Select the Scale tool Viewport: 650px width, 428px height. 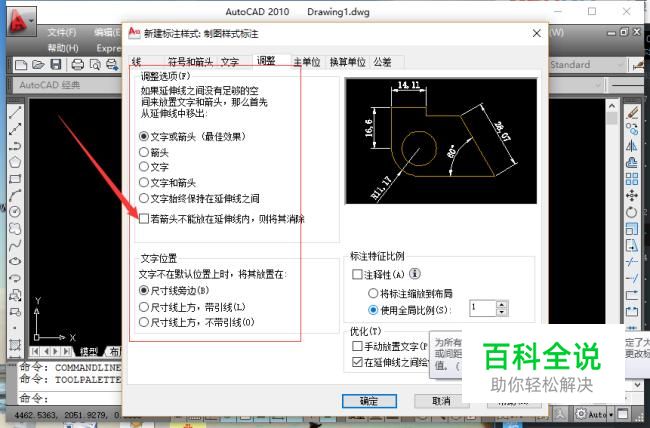tap(632, 229)
